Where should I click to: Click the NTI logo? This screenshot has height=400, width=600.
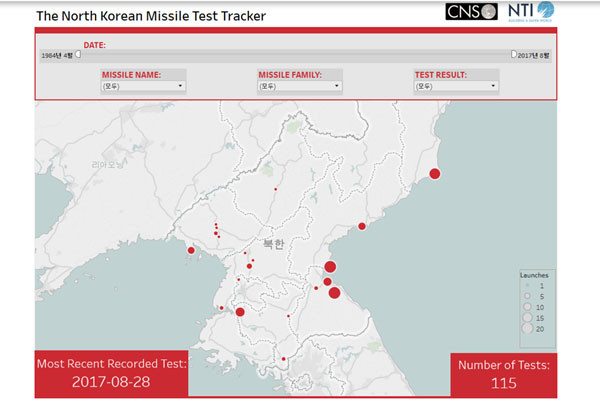pos(531,11)
